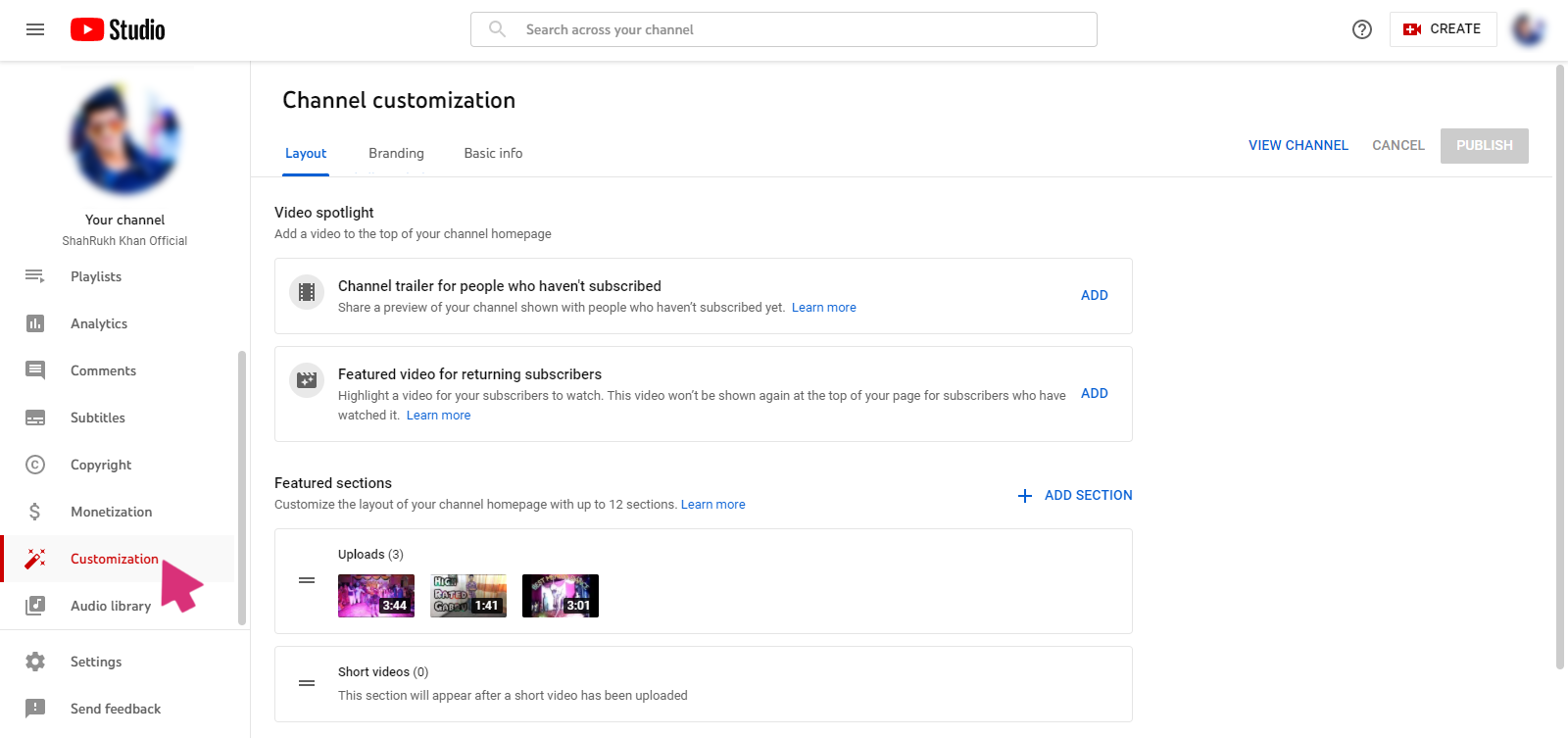Screen dimensions: 1568x738
Task: Click the YouTube Studio logo
Action: [118, 29]
